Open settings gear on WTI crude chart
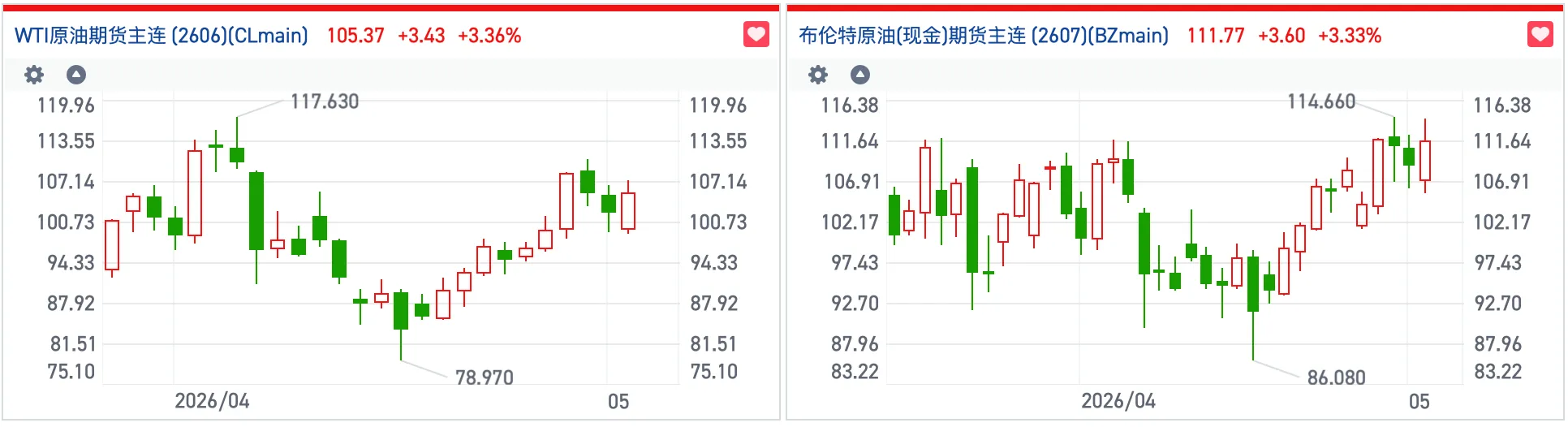The image size is (1568, 427). point(34,75)
